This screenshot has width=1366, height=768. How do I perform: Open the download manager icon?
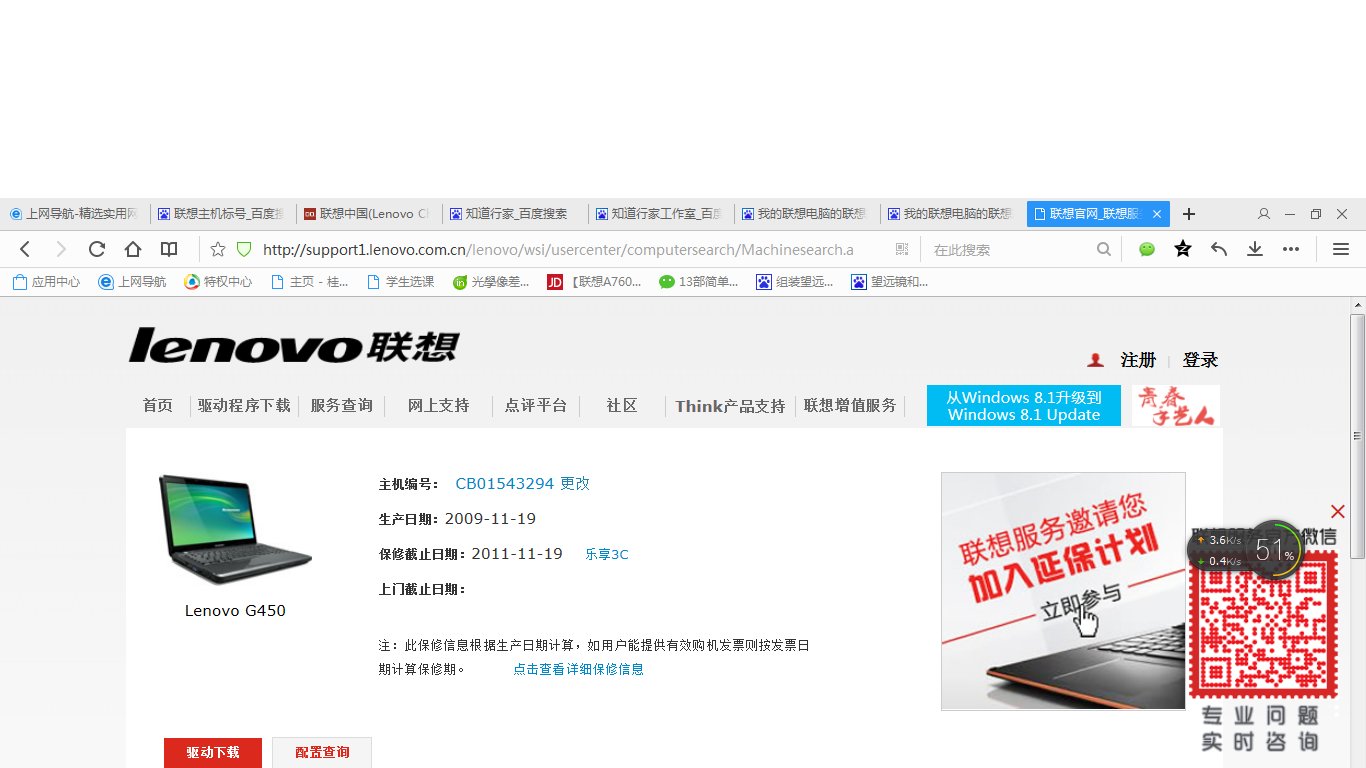pos(1254,249)
